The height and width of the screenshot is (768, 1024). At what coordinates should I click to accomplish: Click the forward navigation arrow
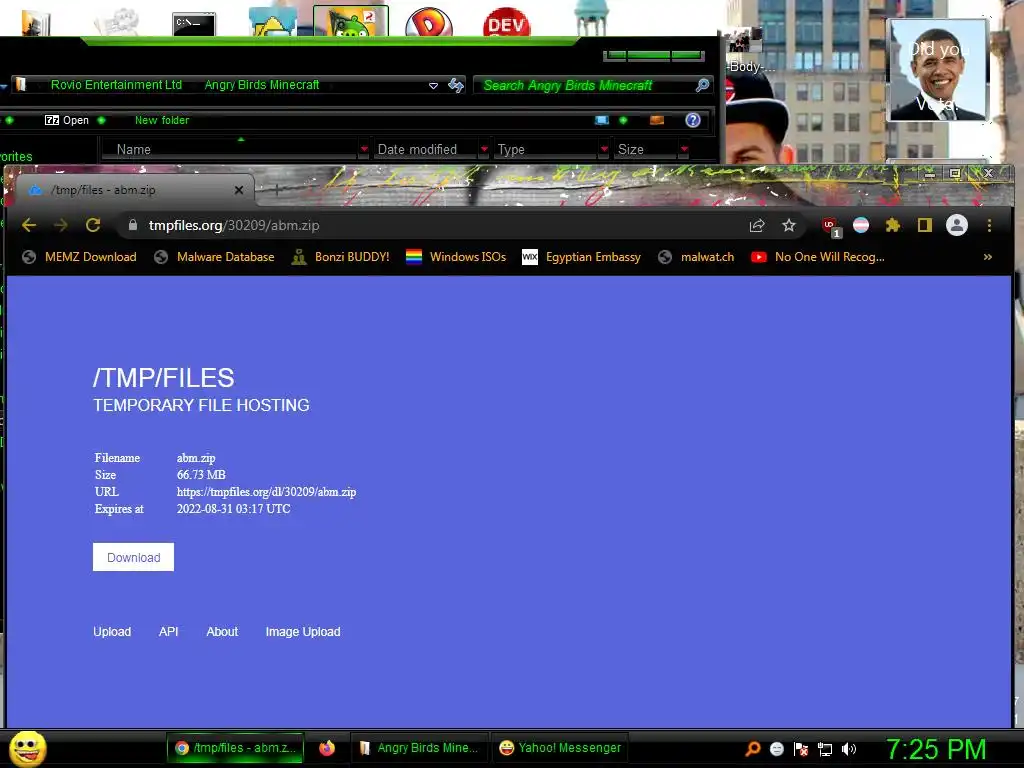61,225
